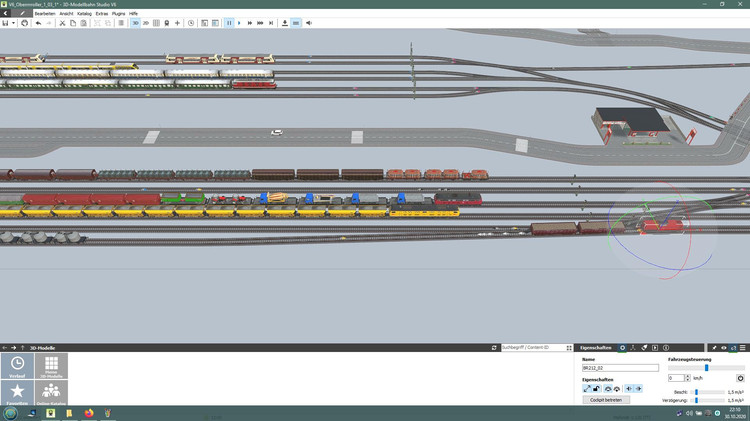
Task: Pause the simulation
Action: tap(228, 22)
